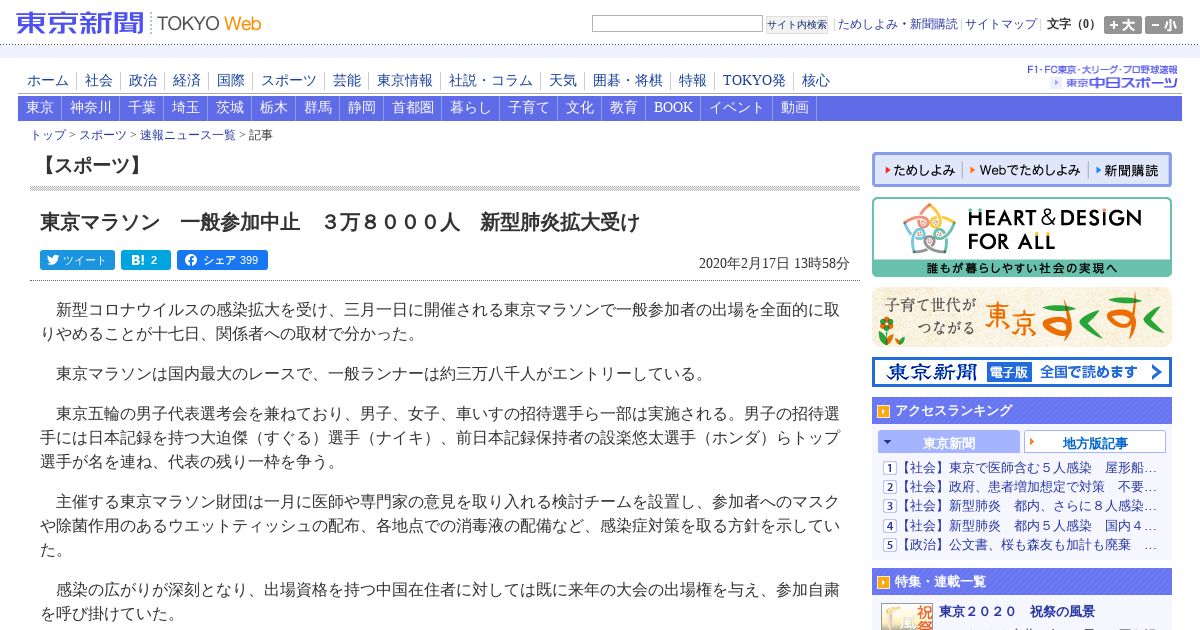Click into the site search field

pyautogui.click(x=677, y=24)
